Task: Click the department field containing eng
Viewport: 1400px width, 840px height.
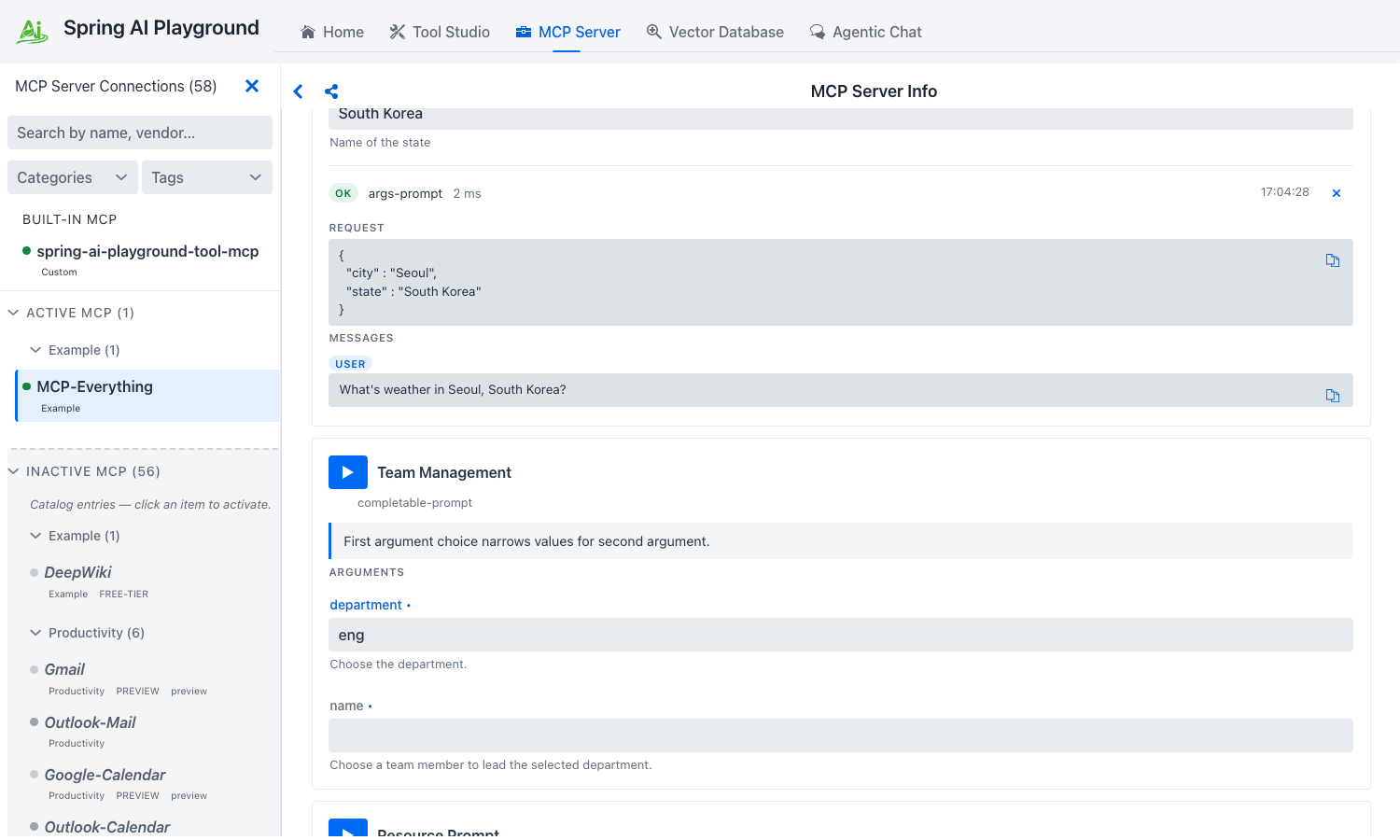Action: coord(841,635)
